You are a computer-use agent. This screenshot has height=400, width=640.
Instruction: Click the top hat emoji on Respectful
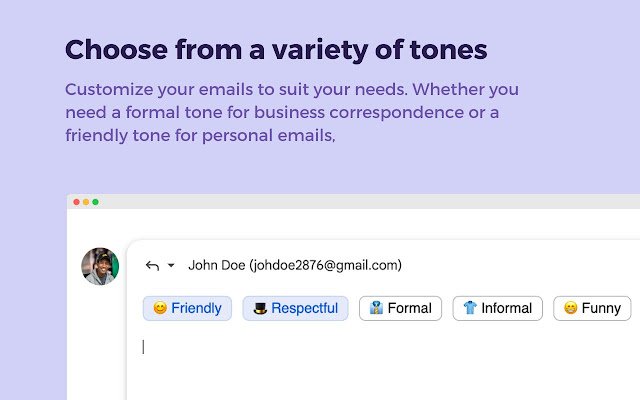[260, 308]
